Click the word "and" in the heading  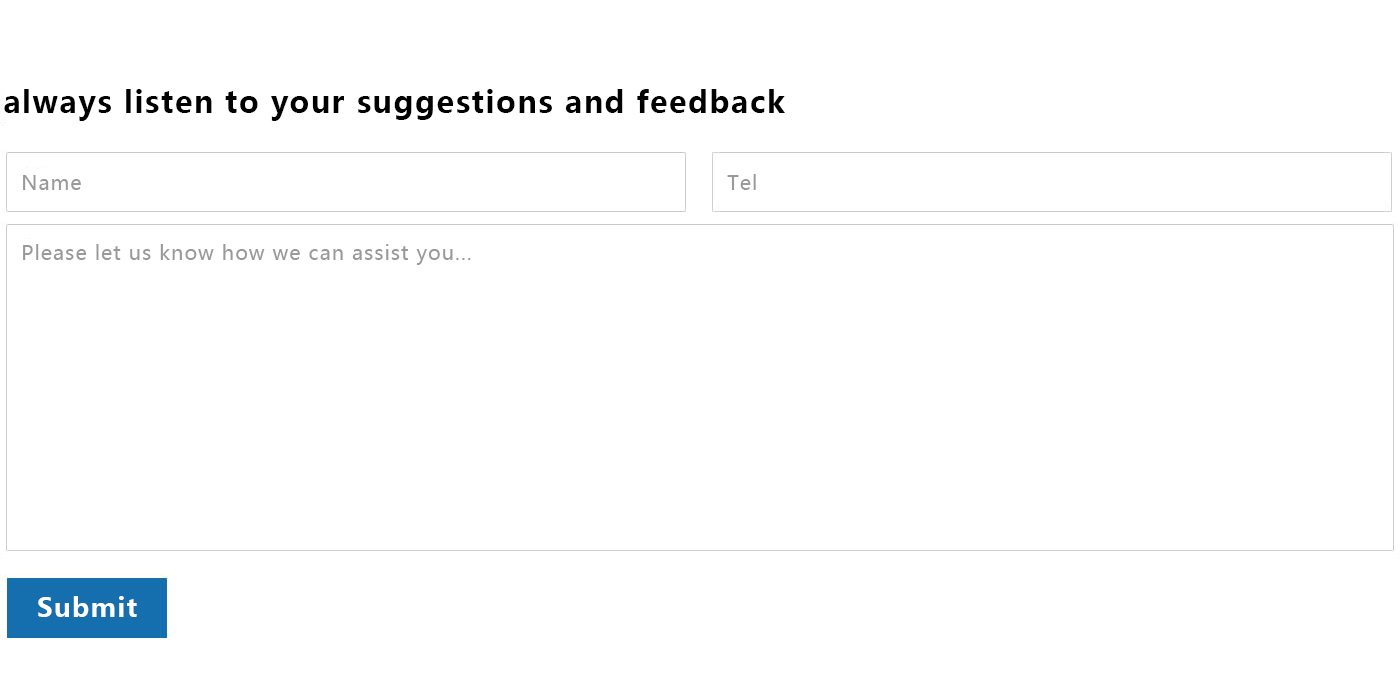[595, 102]
